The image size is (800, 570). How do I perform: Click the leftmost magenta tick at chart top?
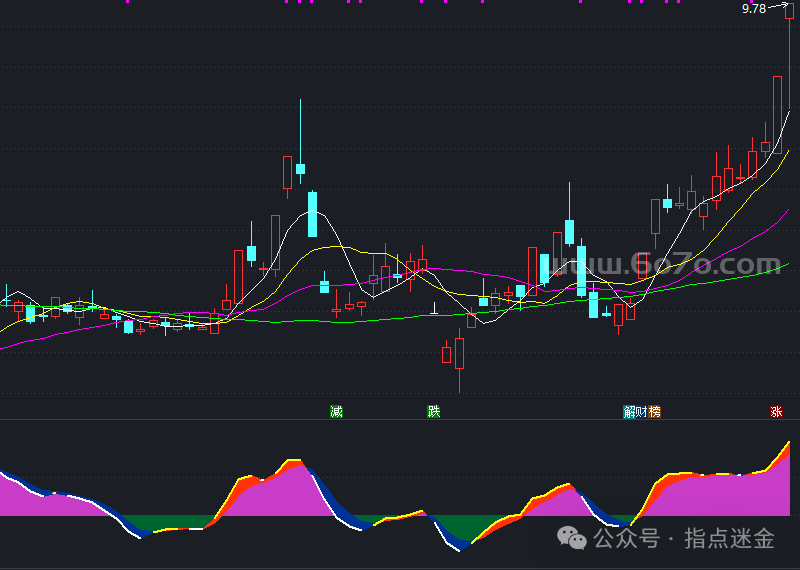127,2
